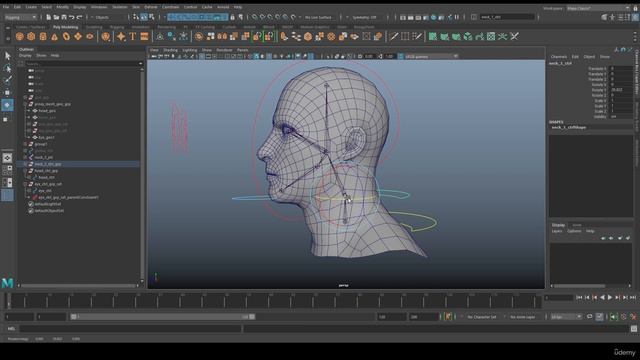Choose the Lasso select tool in toolbox
The width and height of the screenshot is (640, 360).
point(7,68)
